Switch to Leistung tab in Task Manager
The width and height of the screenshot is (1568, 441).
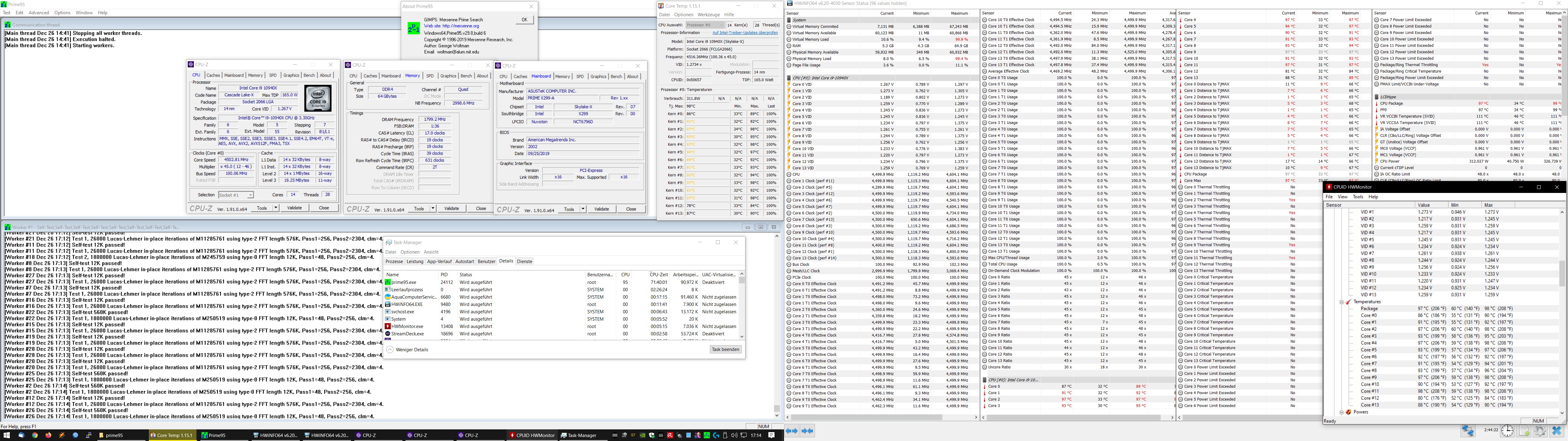pos(415,261)
